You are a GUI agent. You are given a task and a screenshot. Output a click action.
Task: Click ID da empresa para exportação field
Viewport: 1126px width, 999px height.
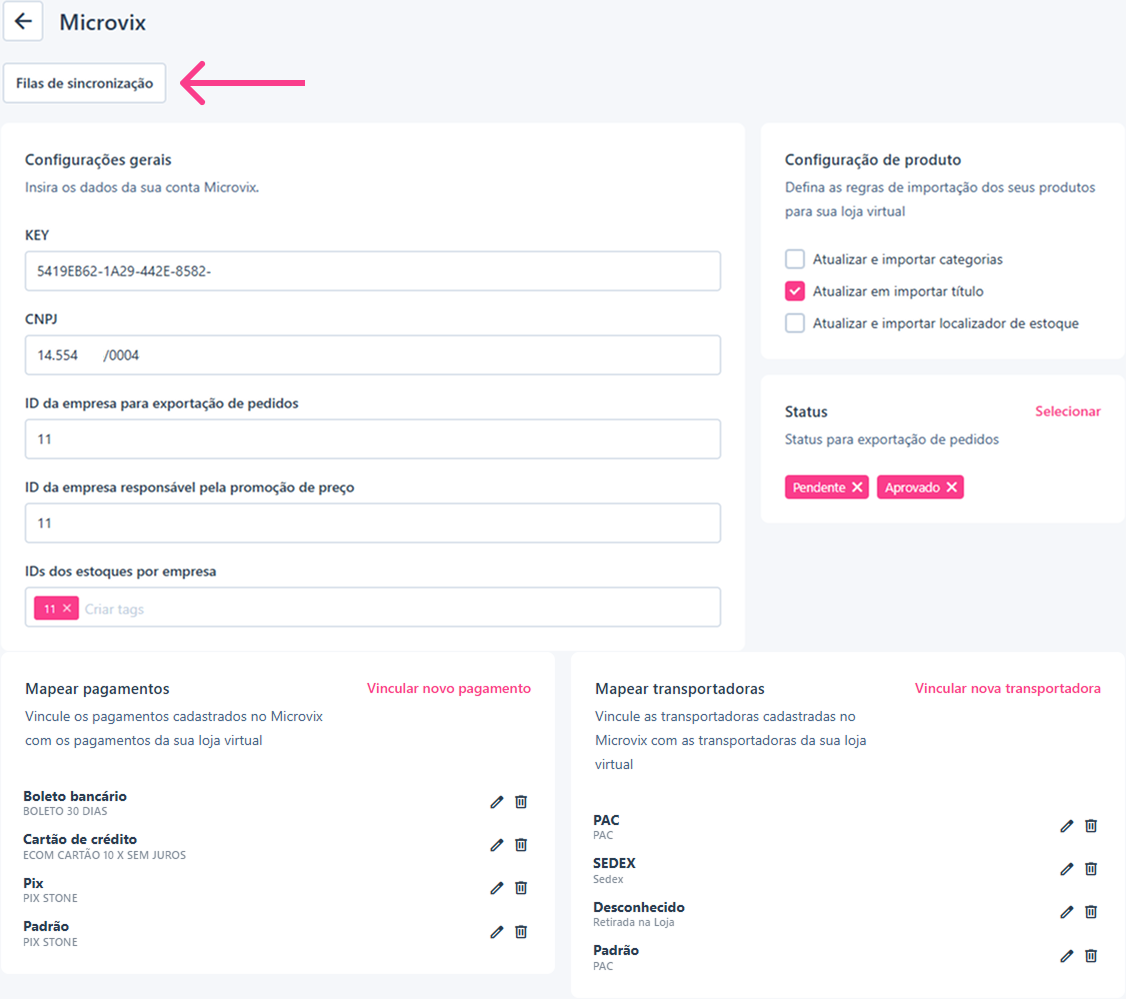(373, 439)
